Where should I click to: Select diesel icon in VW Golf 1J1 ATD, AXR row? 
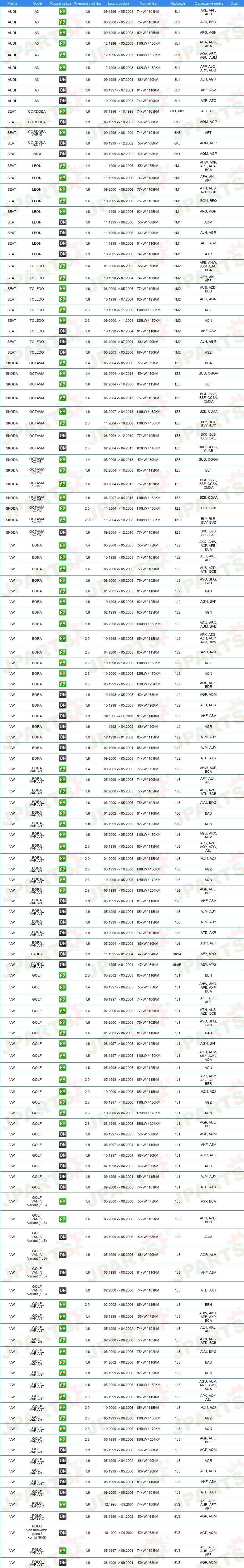pos(63,1187)
